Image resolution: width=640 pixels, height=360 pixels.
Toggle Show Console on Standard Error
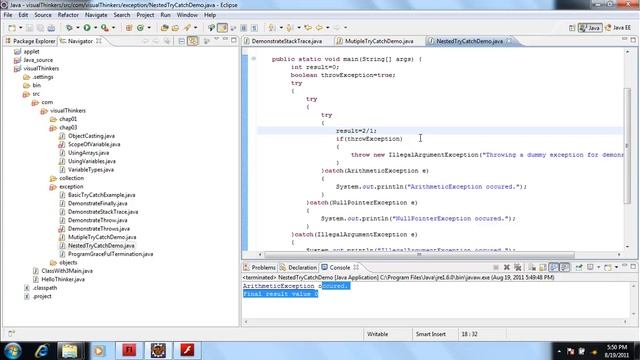click(564, 267)
